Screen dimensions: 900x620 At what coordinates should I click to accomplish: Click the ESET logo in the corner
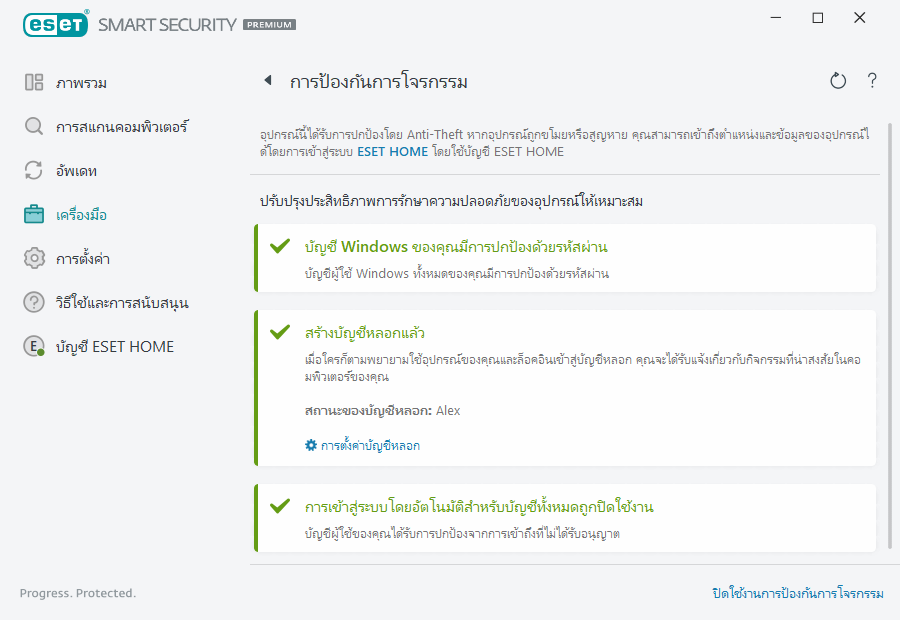coord(55,23)
